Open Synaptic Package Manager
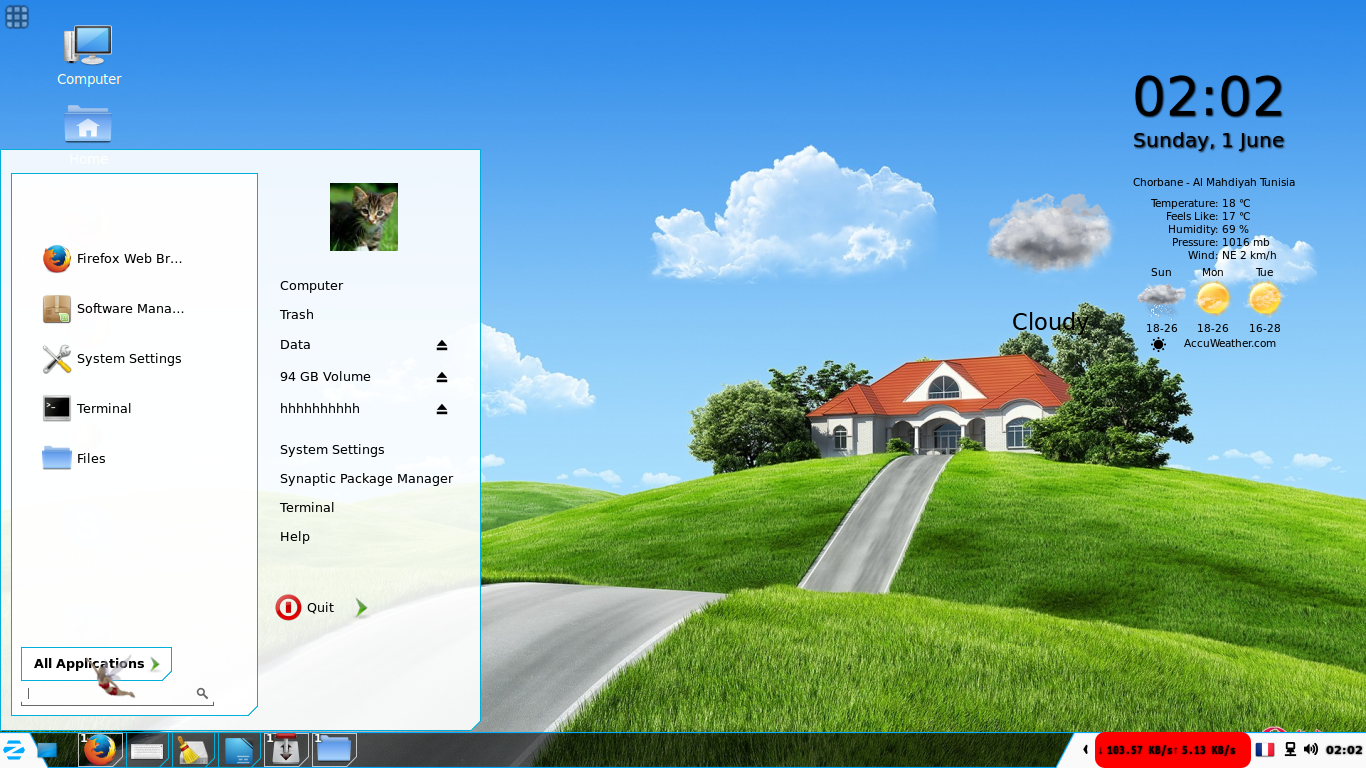The image size is (1366, 768). click(x=366, y=479)
